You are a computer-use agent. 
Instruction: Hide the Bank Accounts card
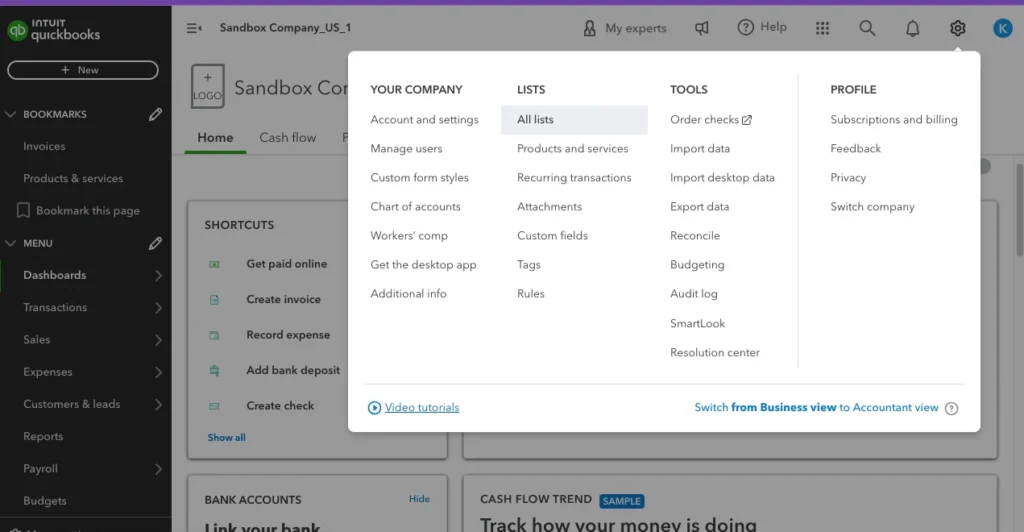(x=419, y=499)
